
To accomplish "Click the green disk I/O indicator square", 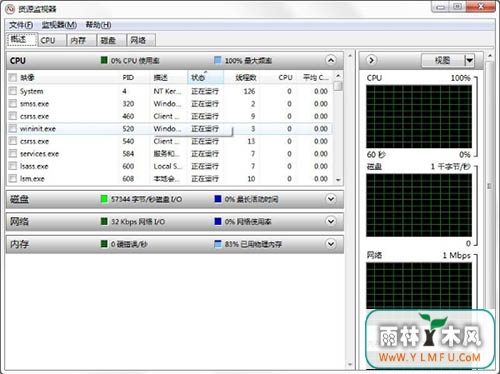I will pyautogui.click(x=104, y=199).
